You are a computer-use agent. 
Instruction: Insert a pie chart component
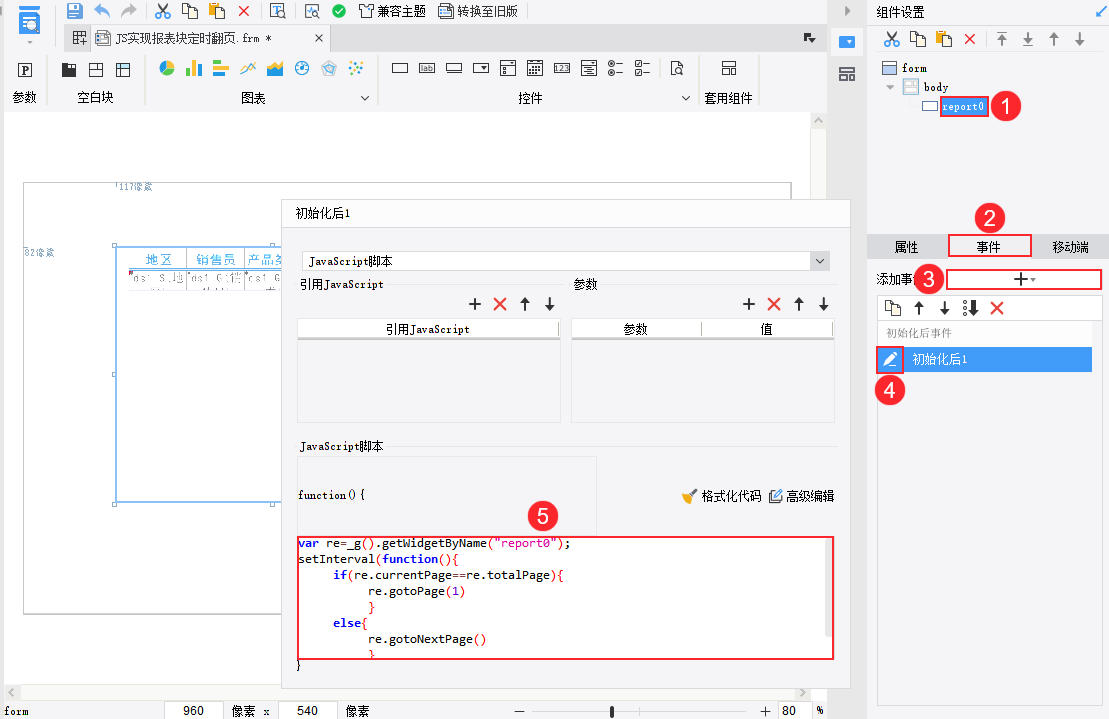tap(167, 68)
